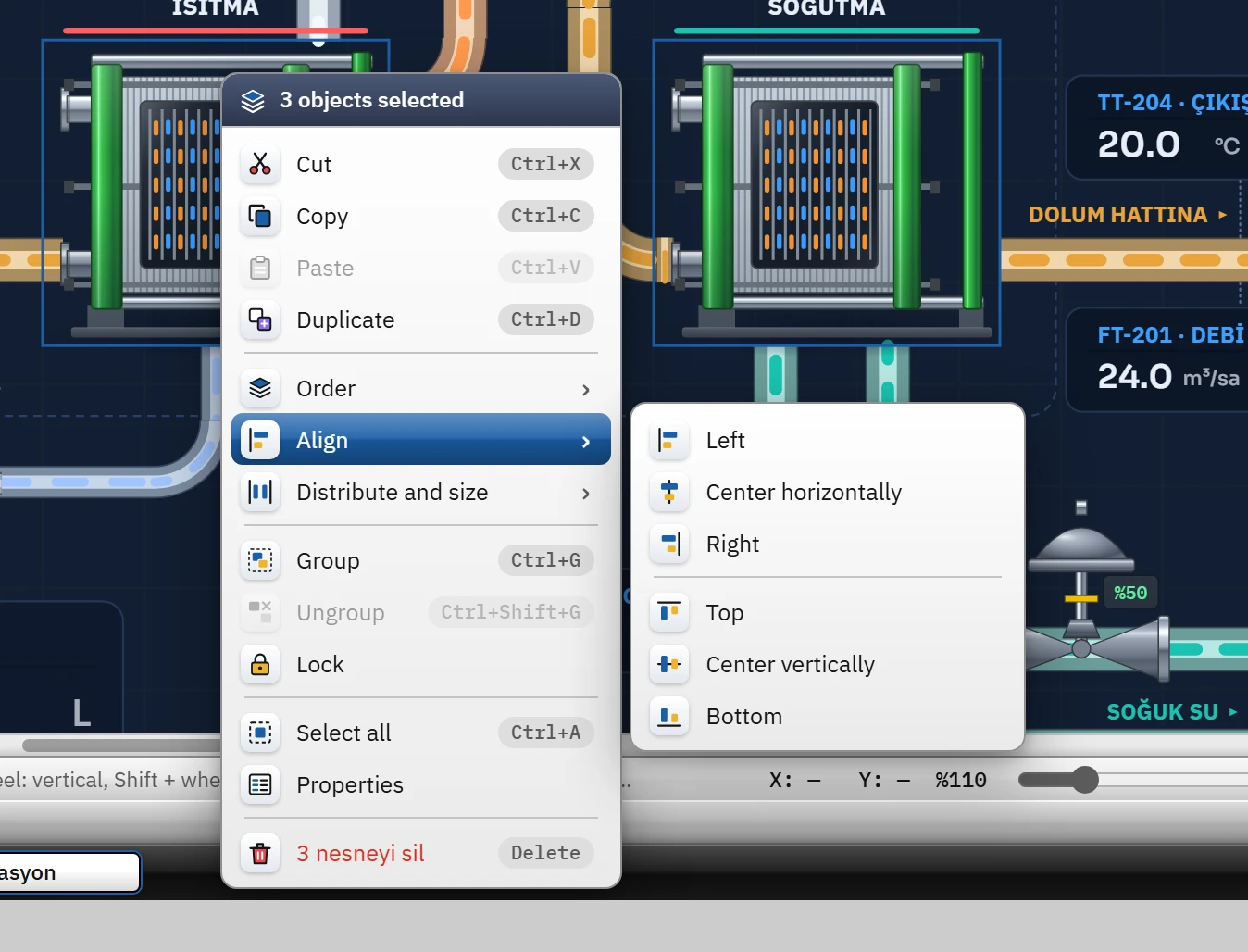Click the Delete shortcut badge
Screen dimensions: 1248x952
545,853
